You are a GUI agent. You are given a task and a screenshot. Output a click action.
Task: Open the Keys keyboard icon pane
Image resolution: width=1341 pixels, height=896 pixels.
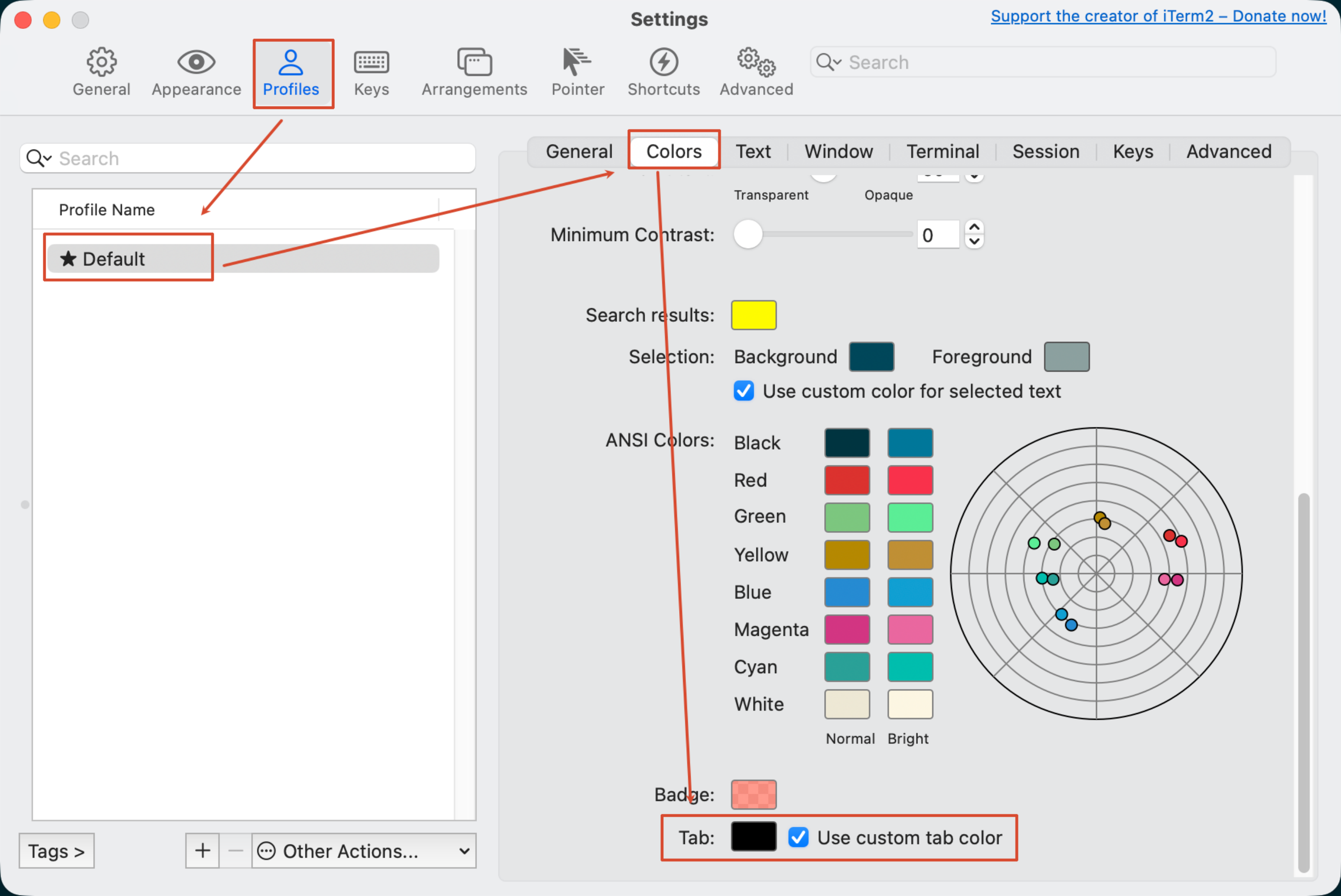[372, 73]
